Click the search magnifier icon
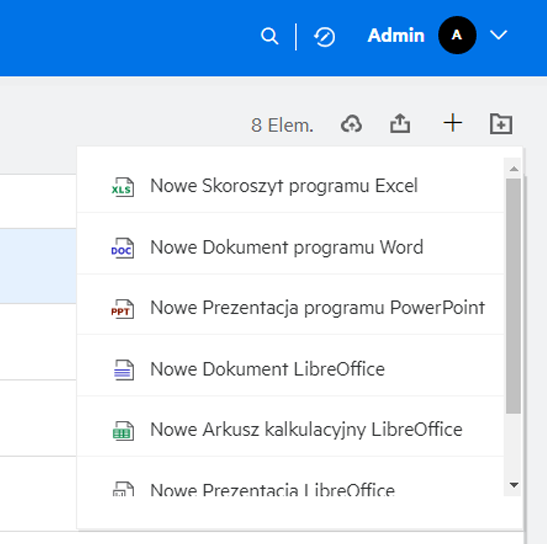 click(270, 36)
